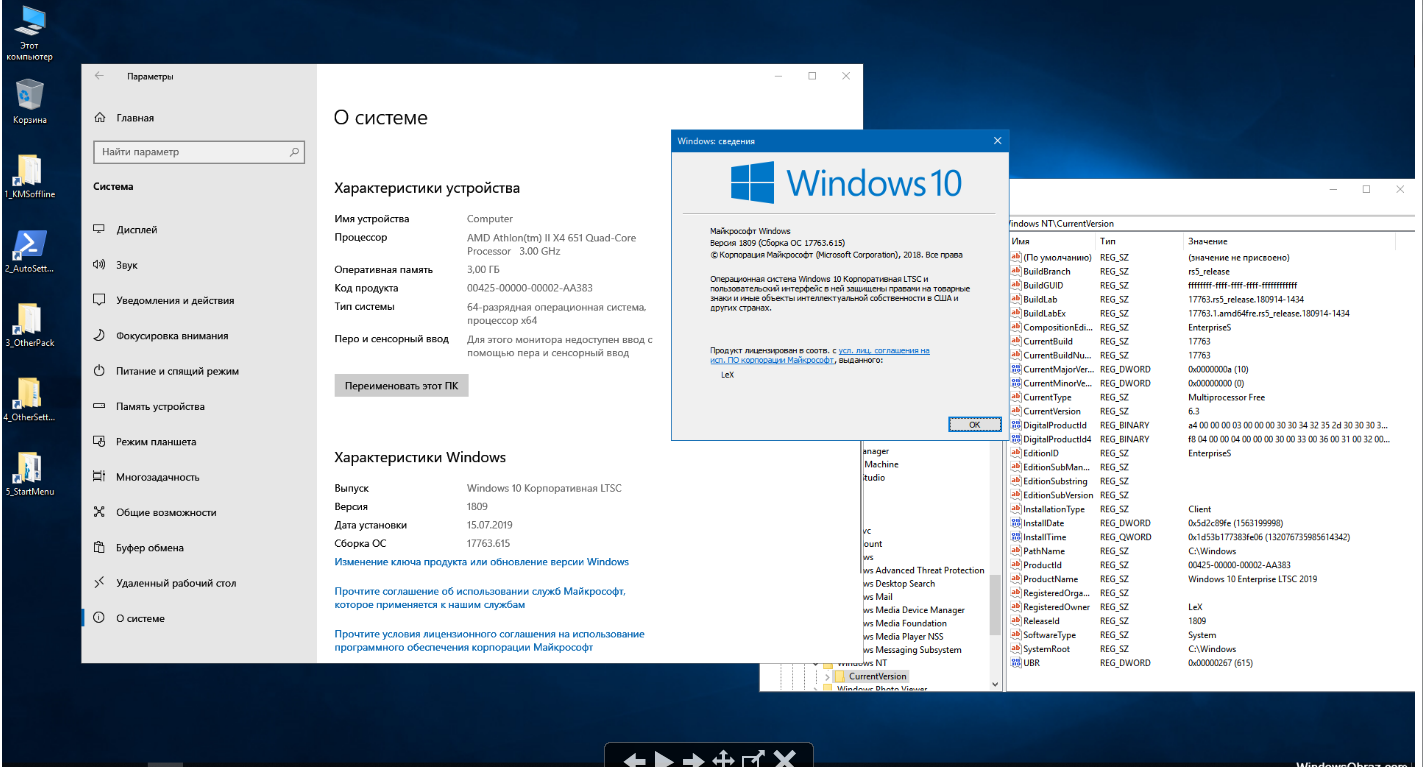Screen dimensions: 1423x767
Task: Click the info icon for О системе
Action: (x=99, y=618)
